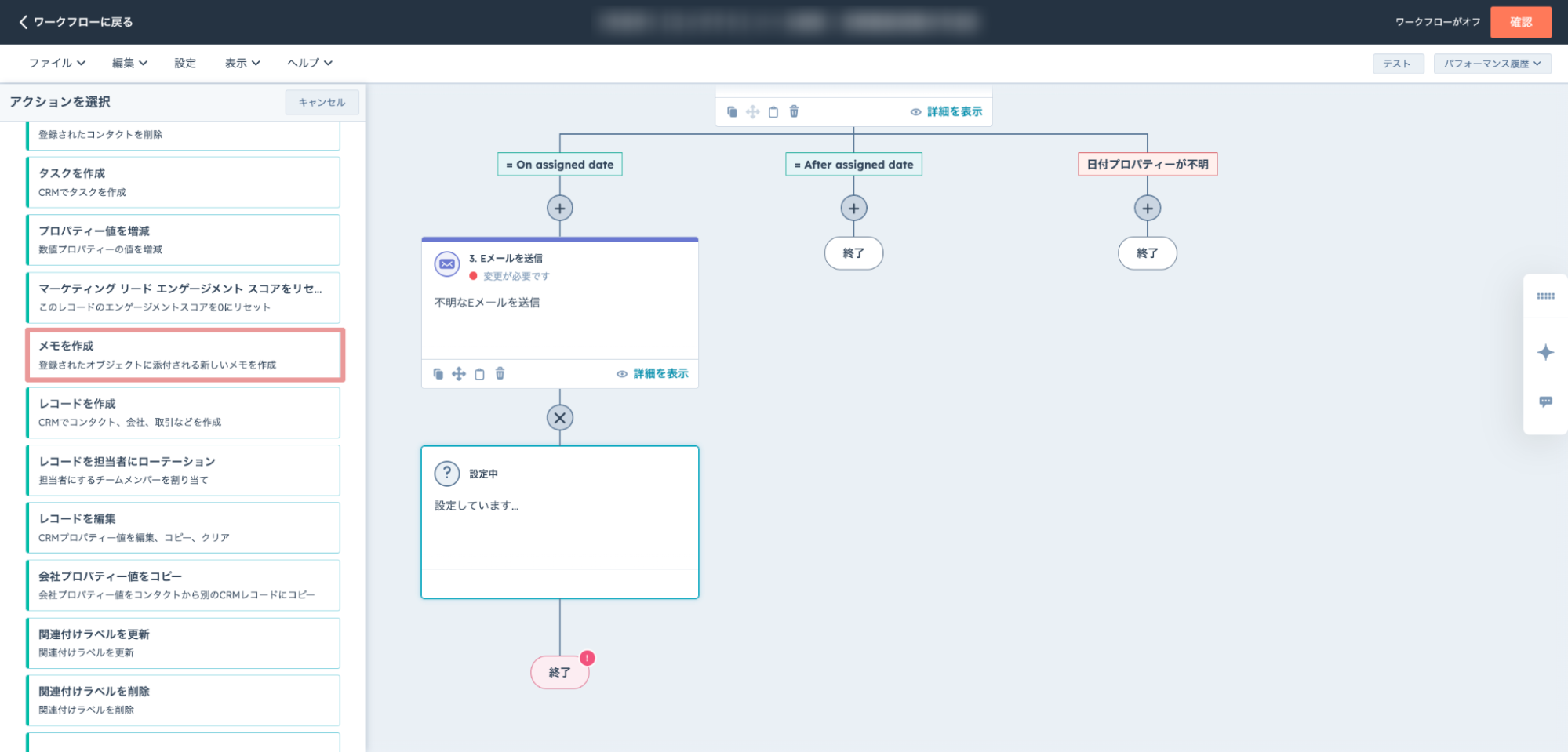Choose the レコードを編集 action

[x=184, y=528]
